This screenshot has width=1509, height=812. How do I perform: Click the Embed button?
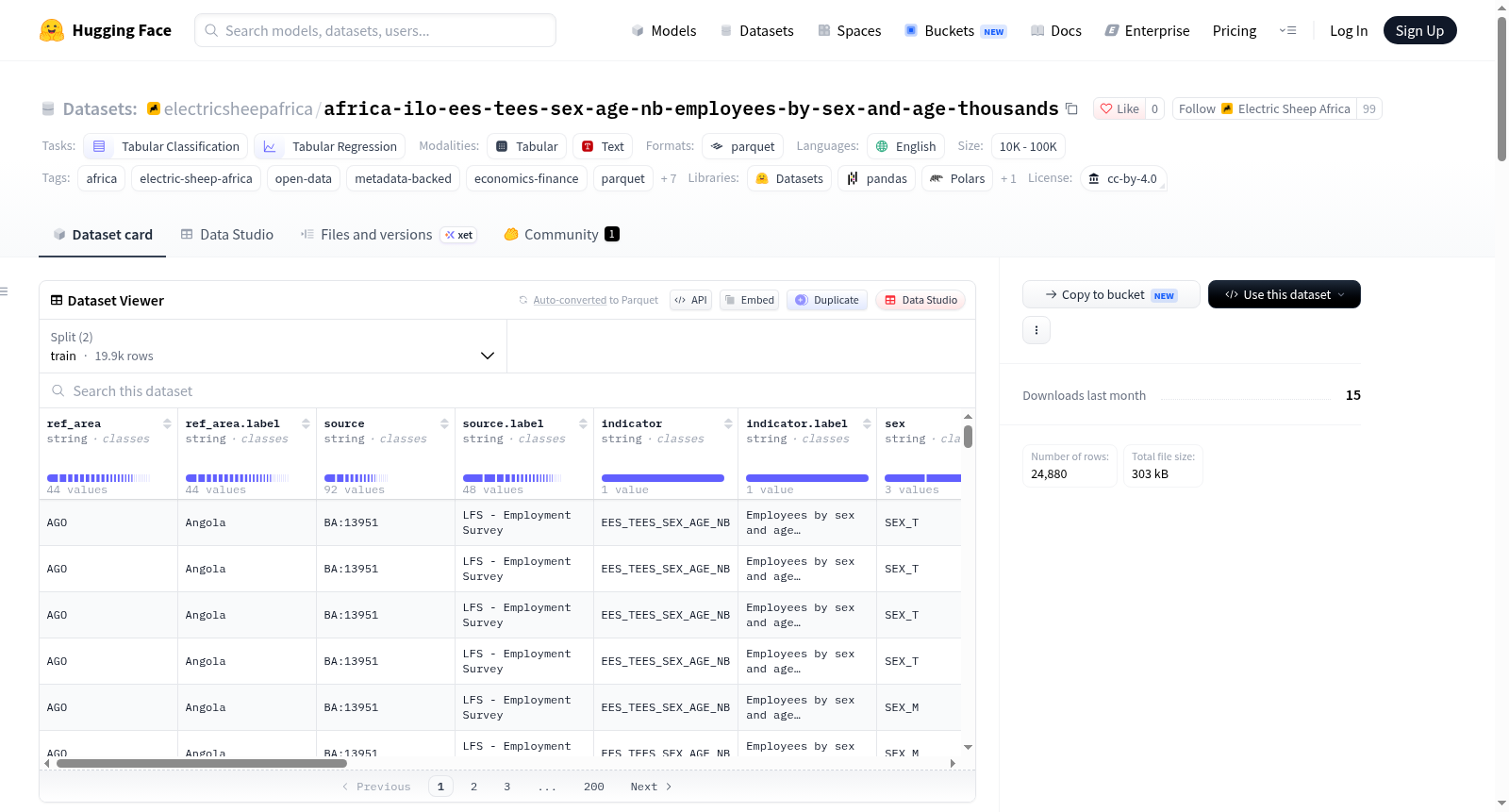click(x=749, y=300)
